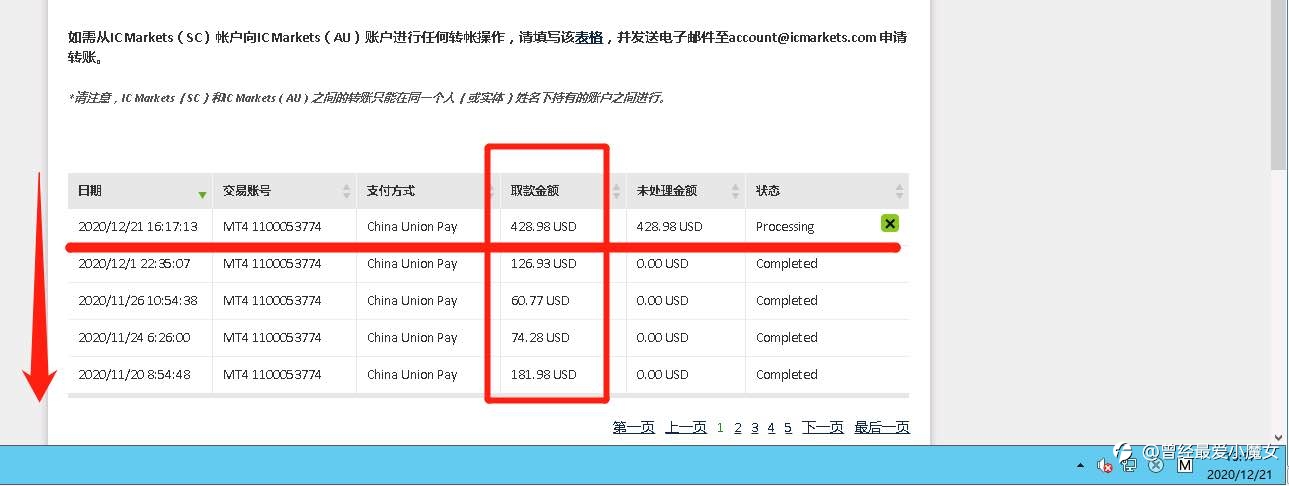Sort table by 取款金额 column header
This screenshot has width=1289, height=486.
[563, 190]
